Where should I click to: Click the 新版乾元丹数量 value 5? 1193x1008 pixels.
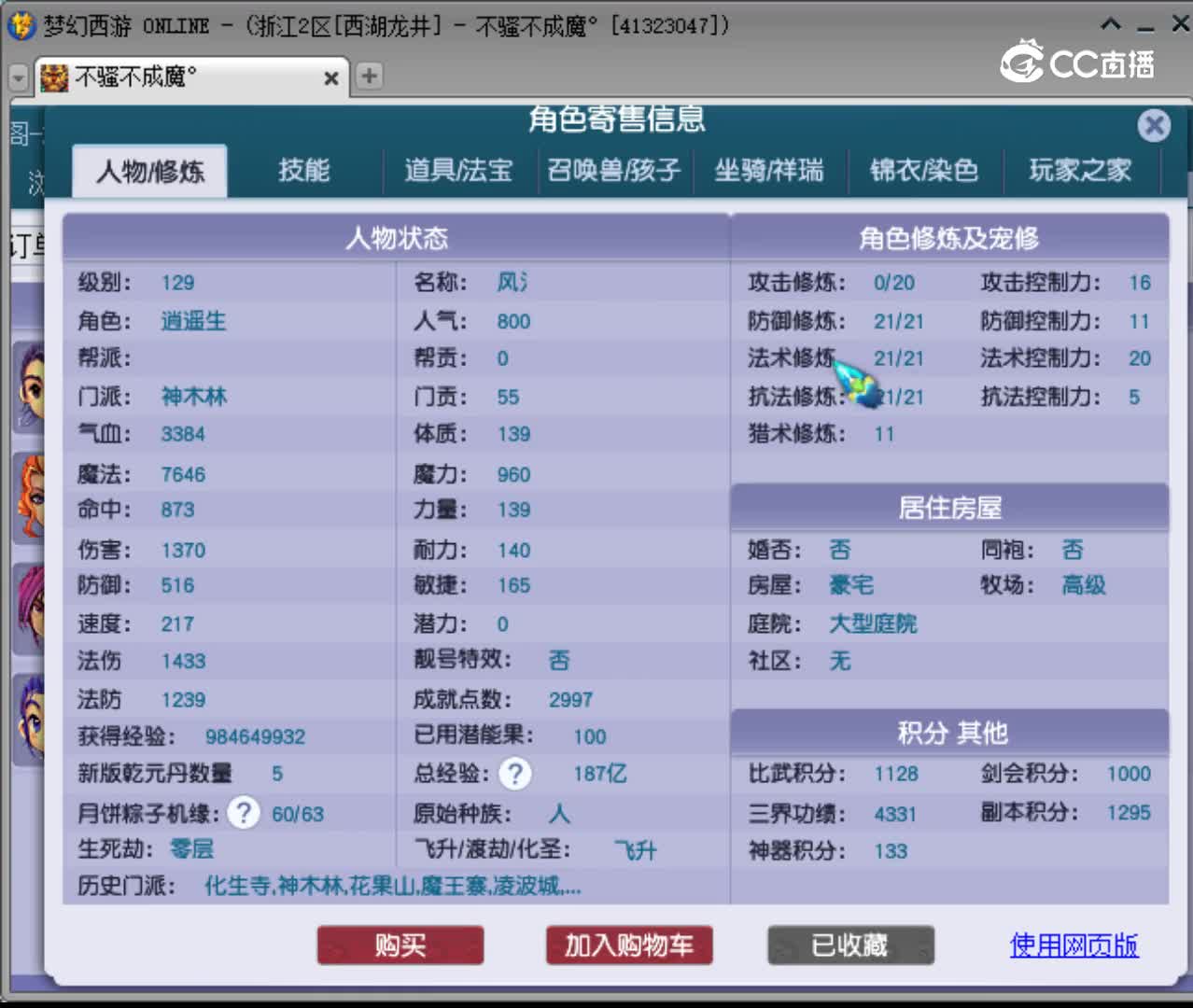click(277, 774)
